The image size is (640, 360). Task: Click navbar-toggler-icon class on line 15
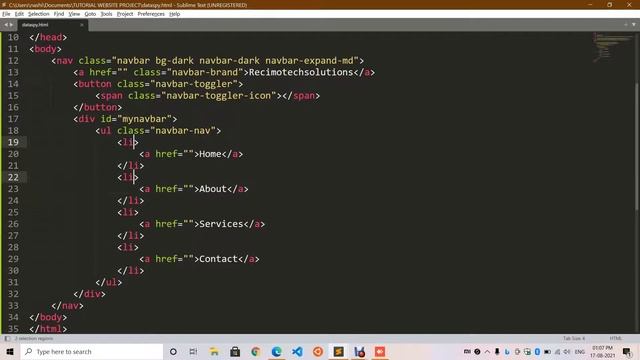(x=218, y=96)
